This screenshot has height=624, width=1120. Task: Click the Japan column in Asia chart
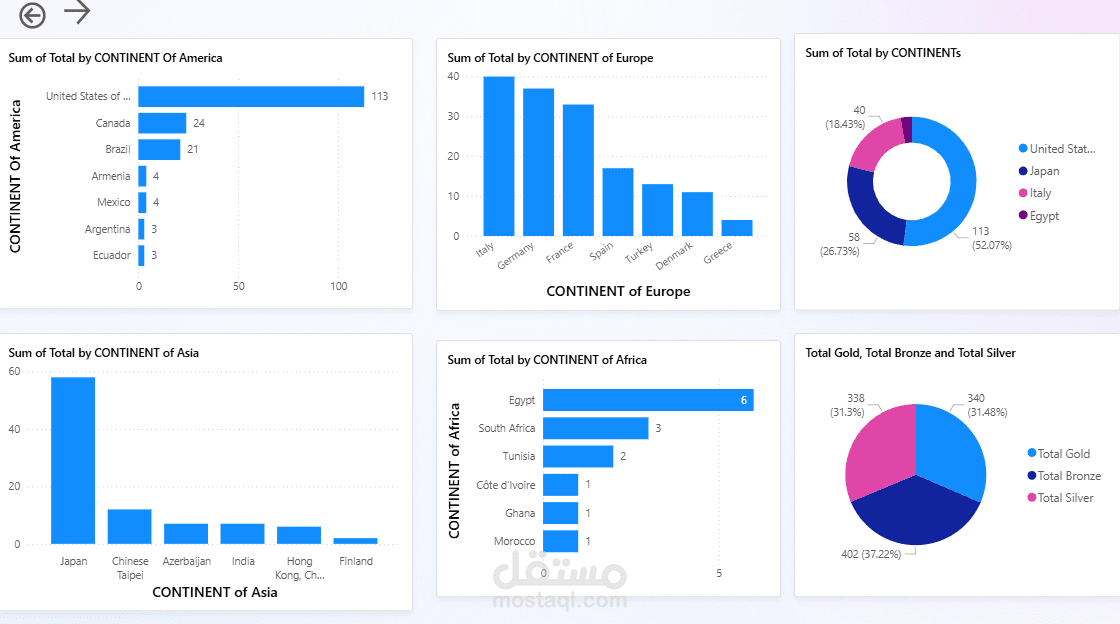click(x=73, y=461)
